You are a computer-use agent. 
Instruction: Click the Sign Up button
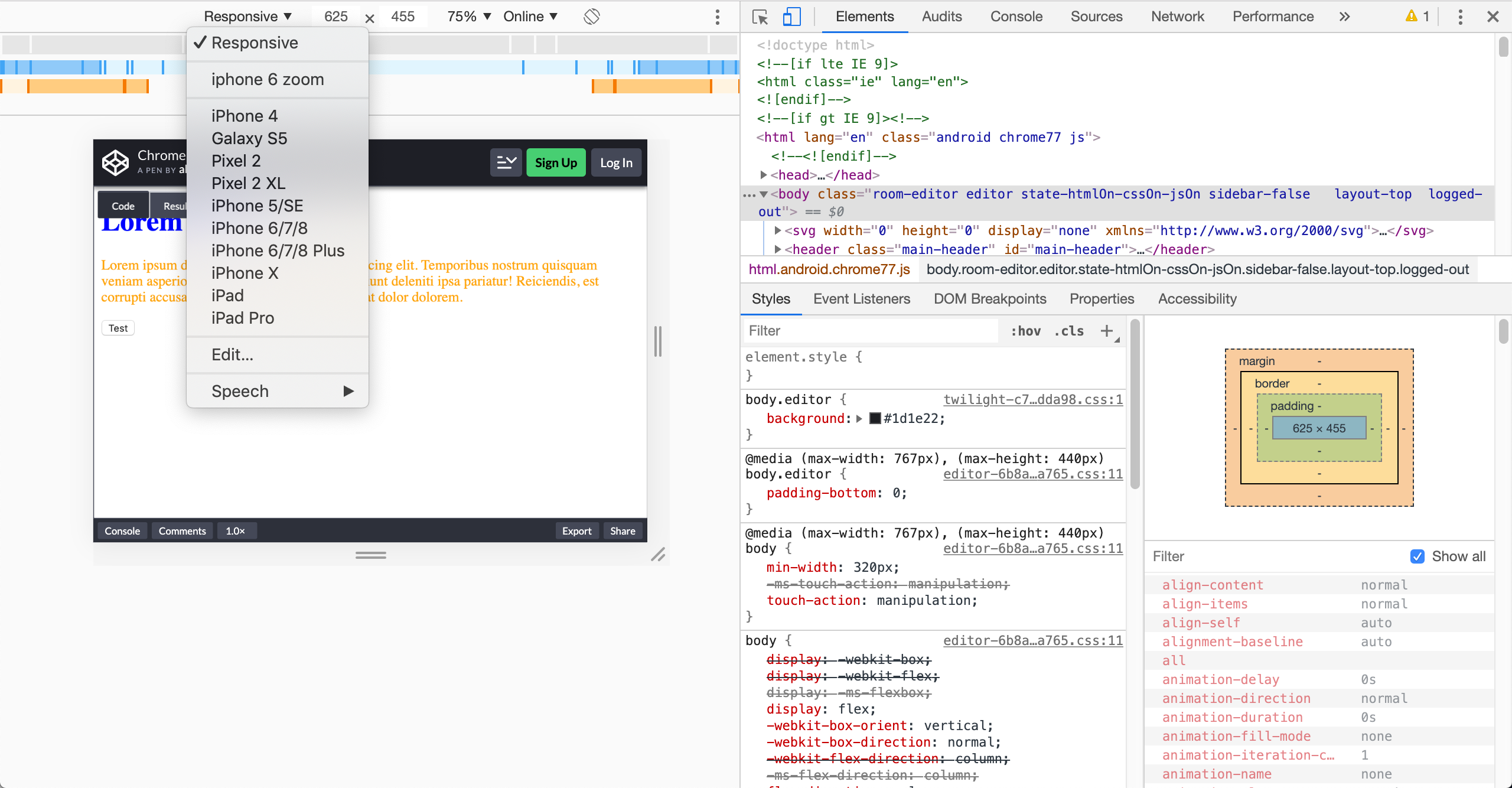pos(555,162)
